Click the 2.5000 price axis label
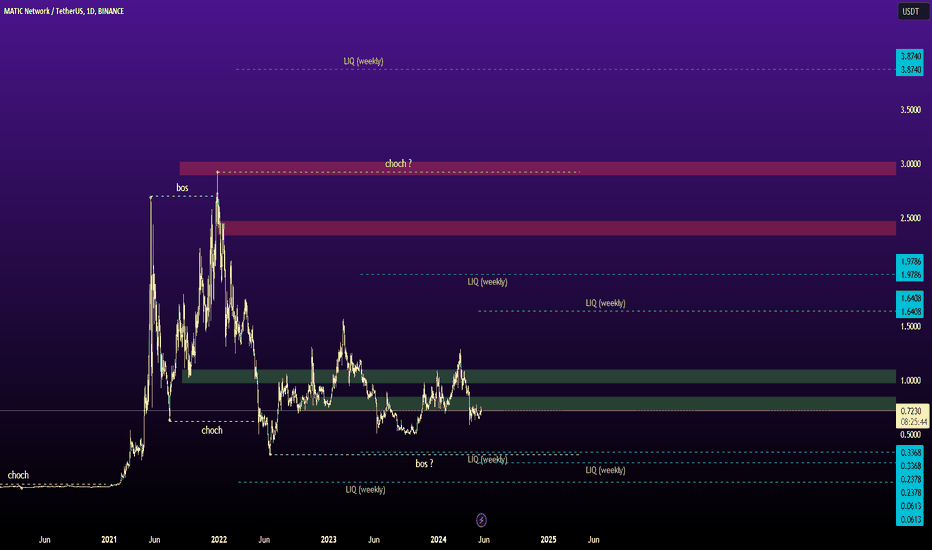Viewport: 932px width, 550px height. pos(910,218)
